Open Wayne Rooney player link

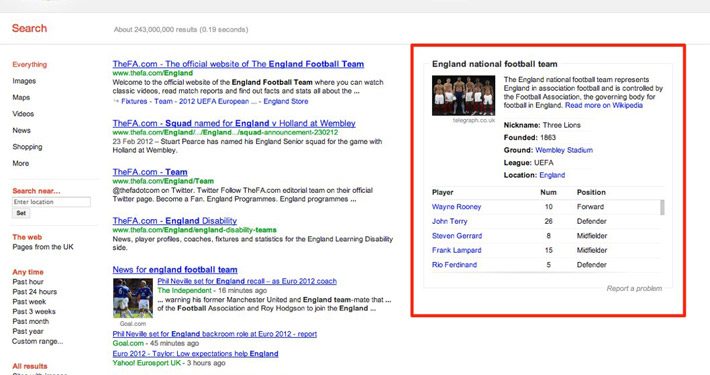tap(456, 207)
